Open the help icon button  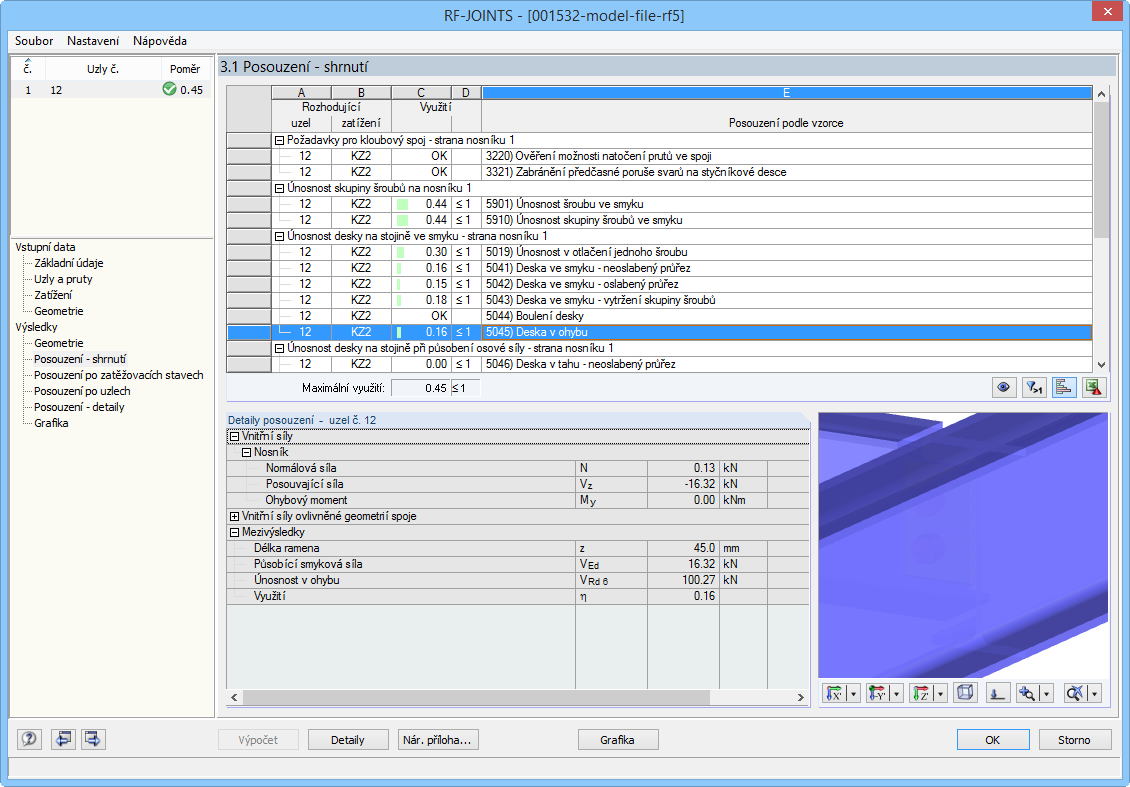click(30, 739)
